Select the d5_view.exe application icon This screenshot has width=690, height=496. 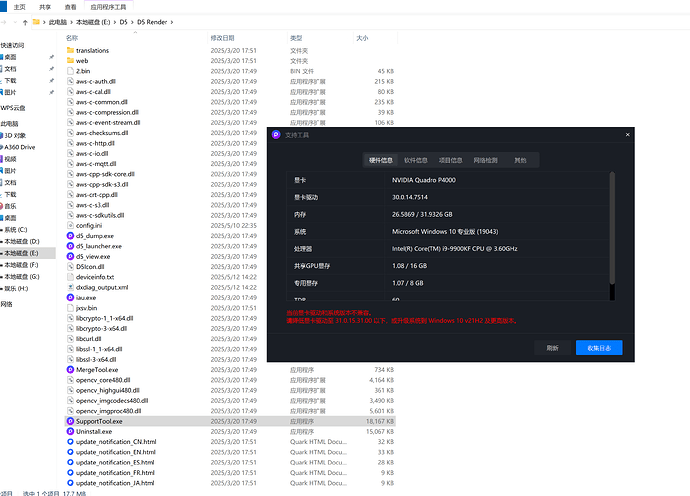tap(70, 257)
